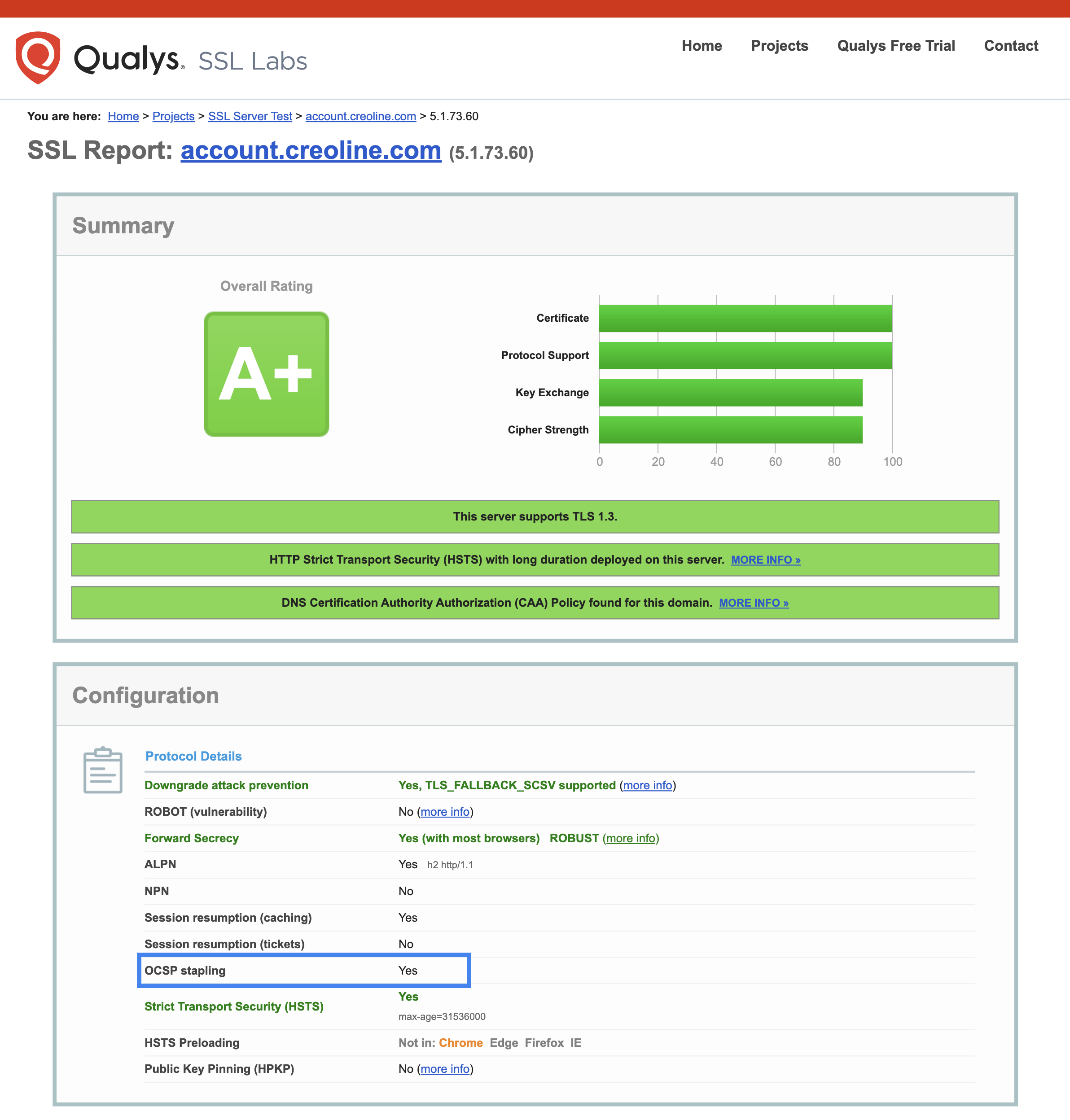The image size is (1070, 1120).
Task: Follow the Projects breadcrumb link
Action: pyautogui.click(x=173, y=116)
